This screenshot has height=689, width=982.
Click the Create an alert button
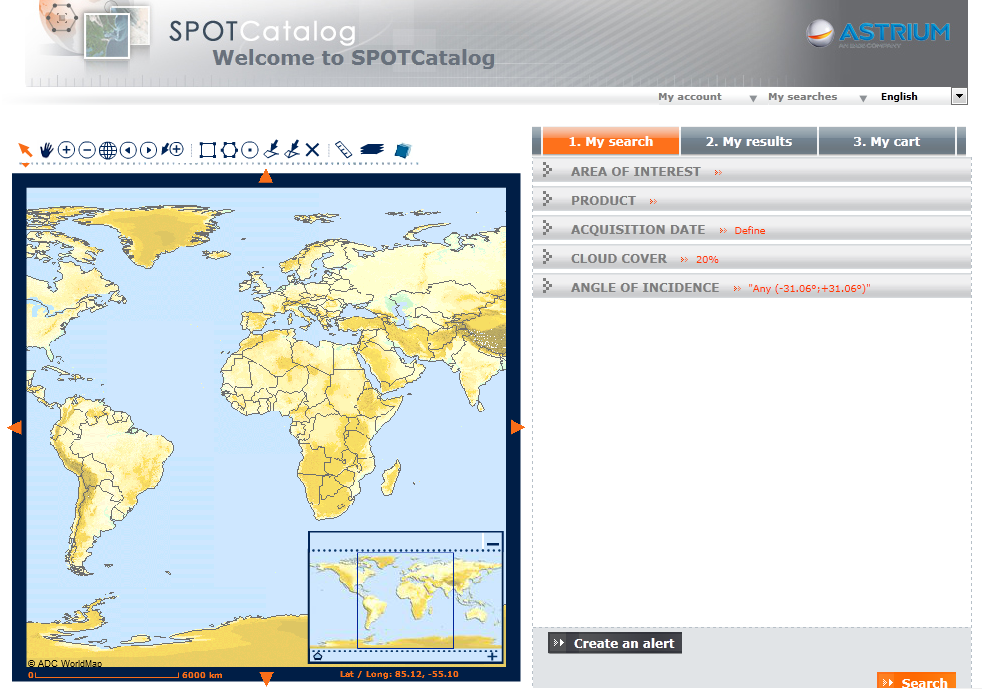click(x=615, y=643)
